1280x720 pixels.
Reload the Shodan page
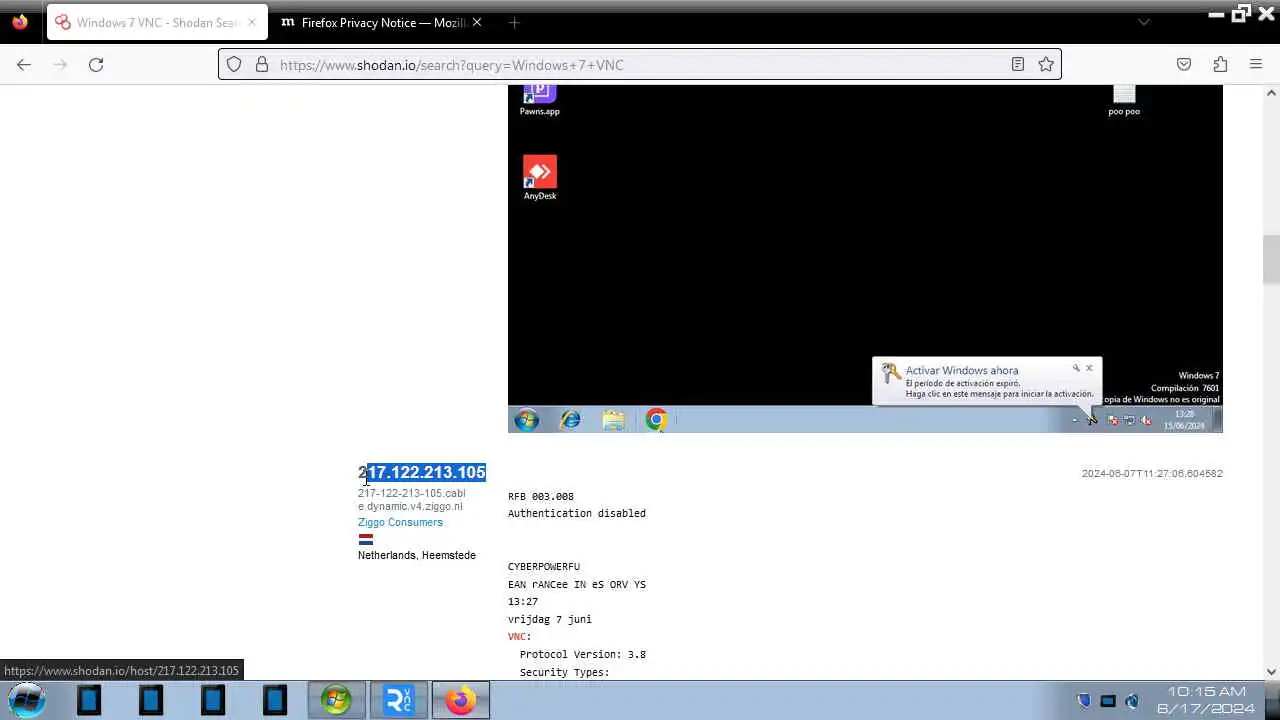(96, 64)
